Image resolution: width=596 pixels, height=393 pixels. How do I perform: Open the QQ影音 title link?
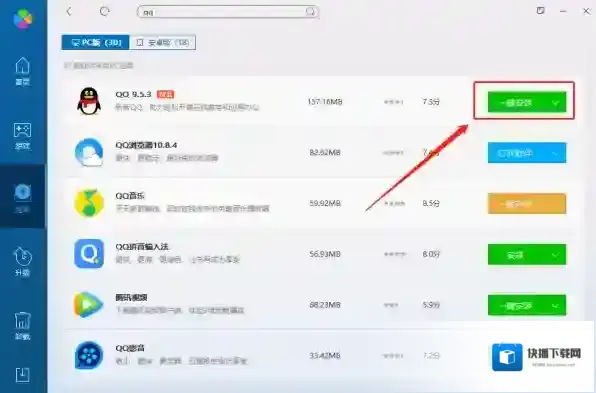tap(130, 348)
